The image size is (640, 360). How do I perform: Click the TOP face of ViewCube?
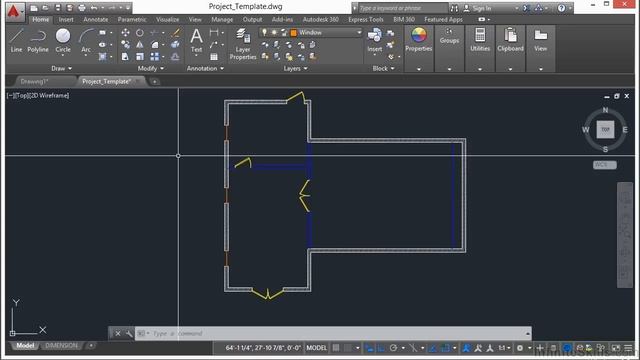coord(605,129)
